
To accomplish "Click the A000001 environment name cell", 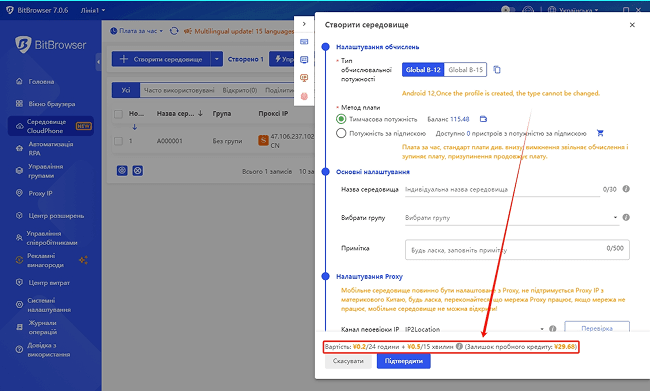I will click(x=170, y=141).
